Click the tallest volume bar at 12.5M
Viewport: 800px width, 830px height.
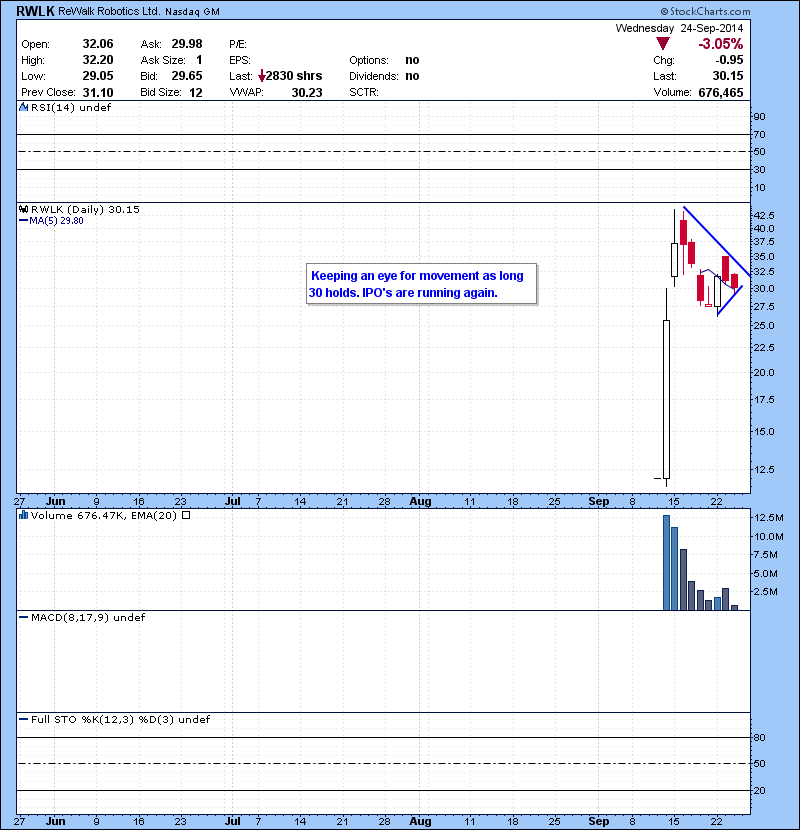666,563
